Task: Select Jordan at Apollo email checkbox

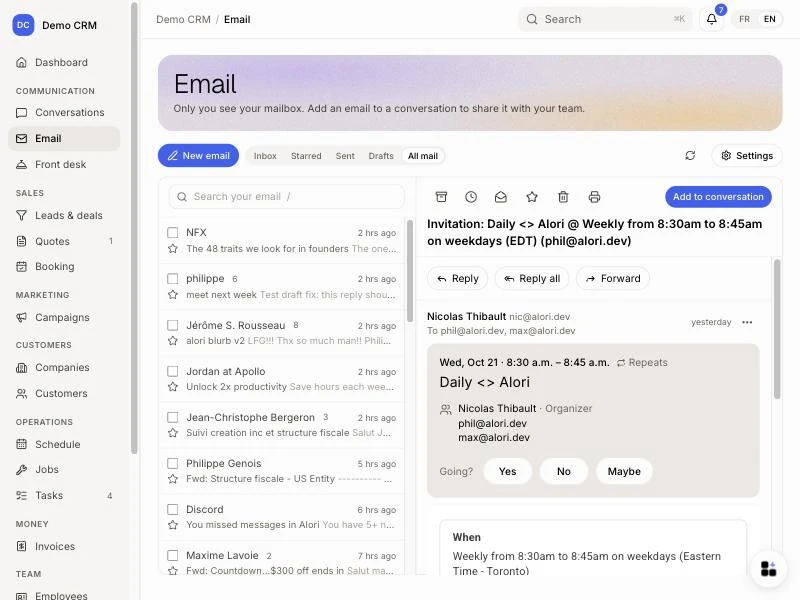Action: pyautogui.click(x=173, y=371)
